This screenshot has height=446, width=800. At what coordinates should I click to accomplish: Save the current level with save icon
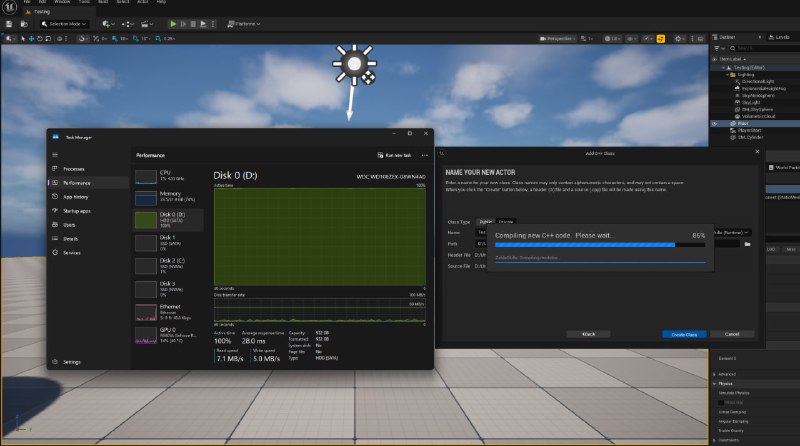[x=9, y=24]
